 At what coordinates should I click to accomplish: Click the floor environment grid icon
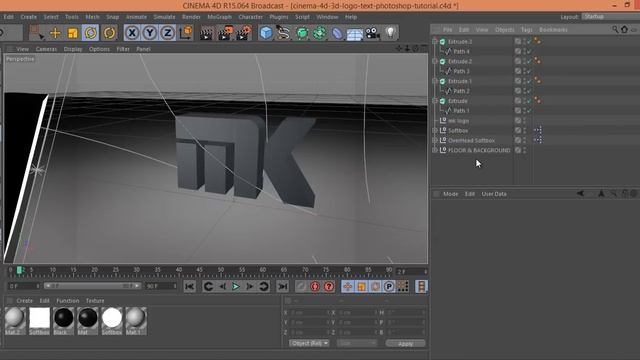tap(355, 34)
